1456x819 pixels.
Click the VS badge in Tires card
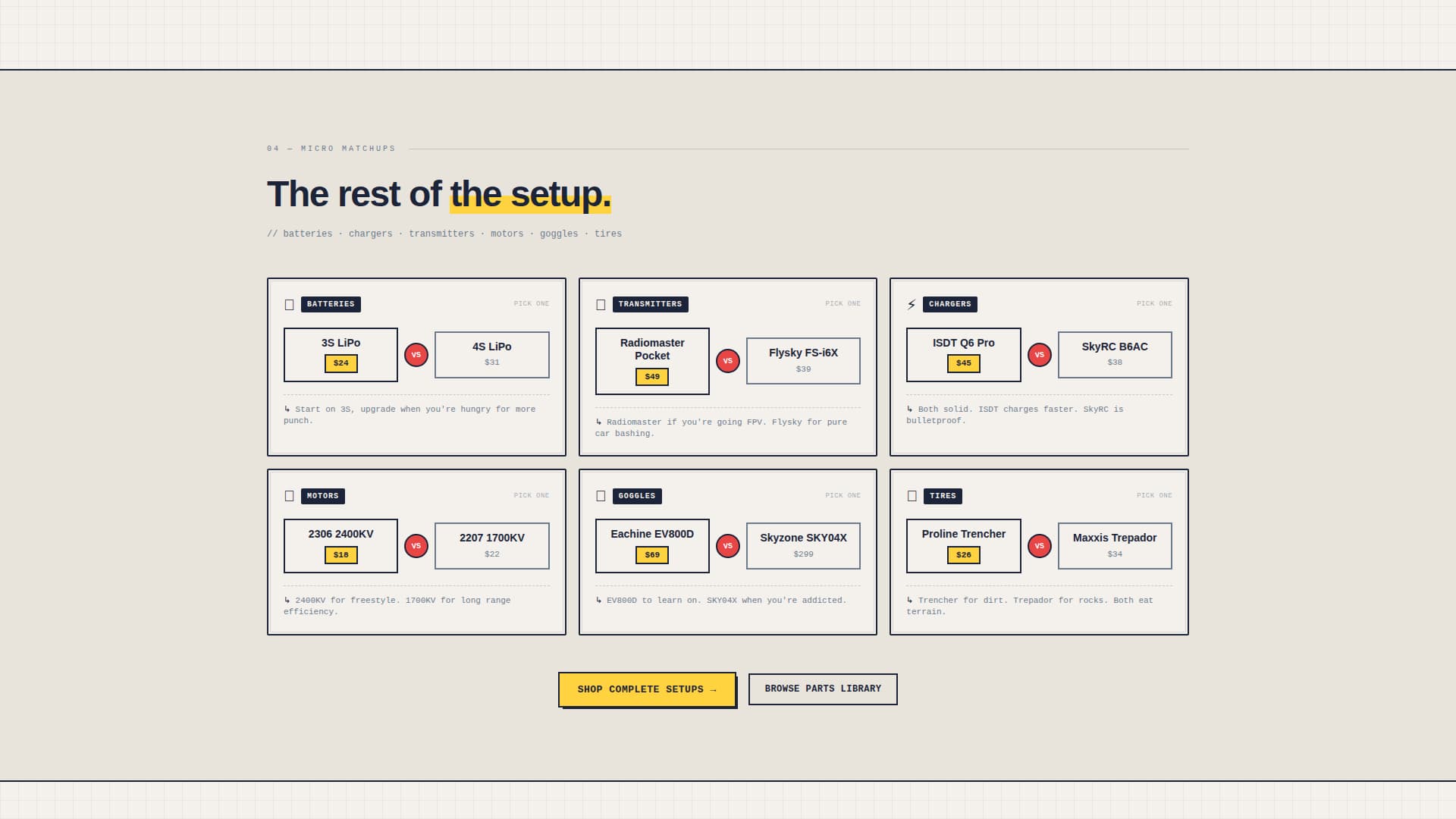pos(1040,546)
